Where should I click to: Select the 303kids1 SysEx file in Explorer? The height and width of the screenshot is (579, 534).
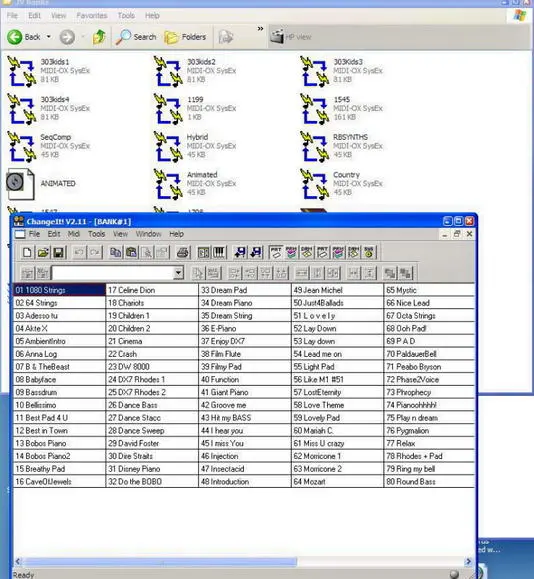48,71
